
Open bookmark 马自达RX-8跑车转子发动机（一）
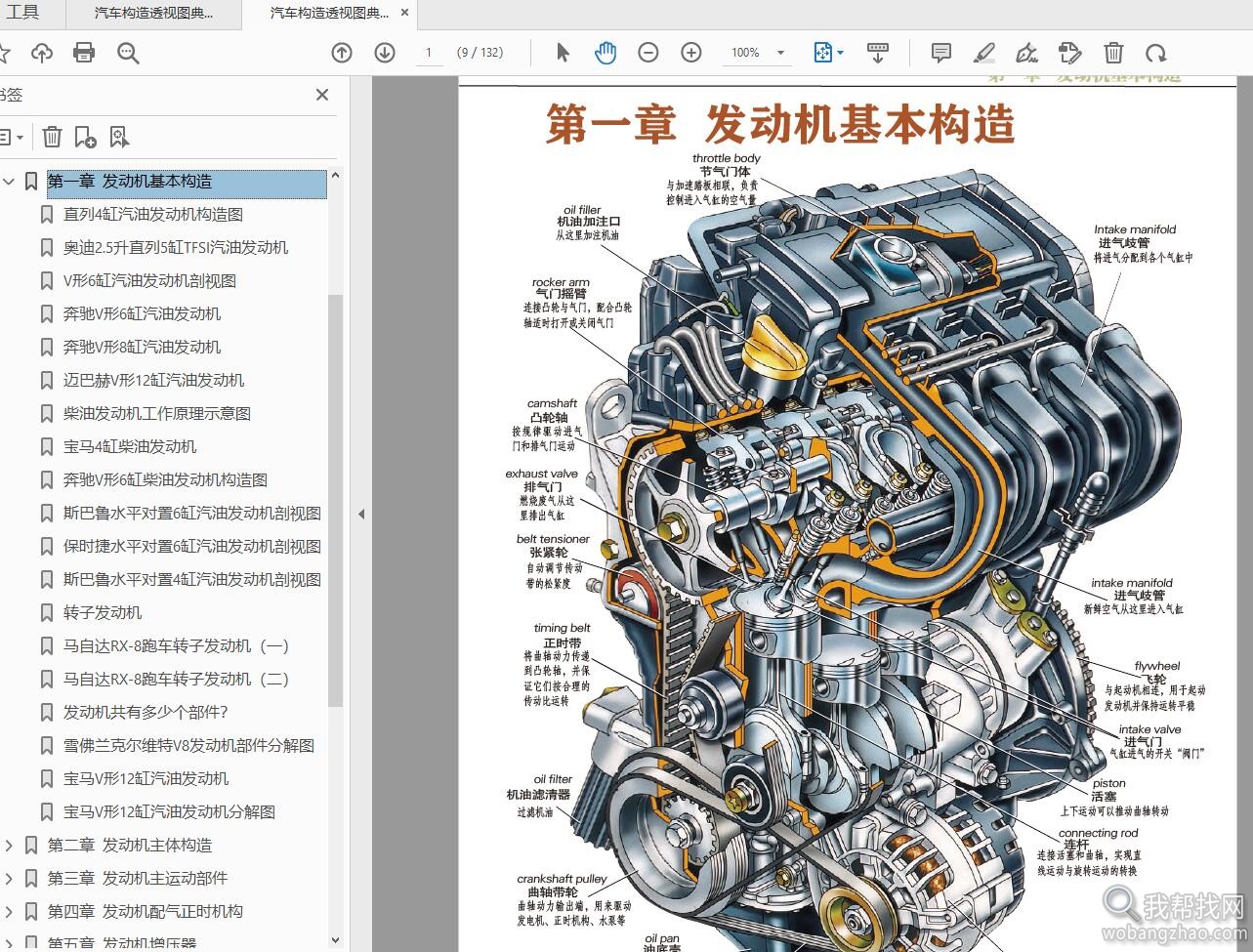(x=177, y=646)
